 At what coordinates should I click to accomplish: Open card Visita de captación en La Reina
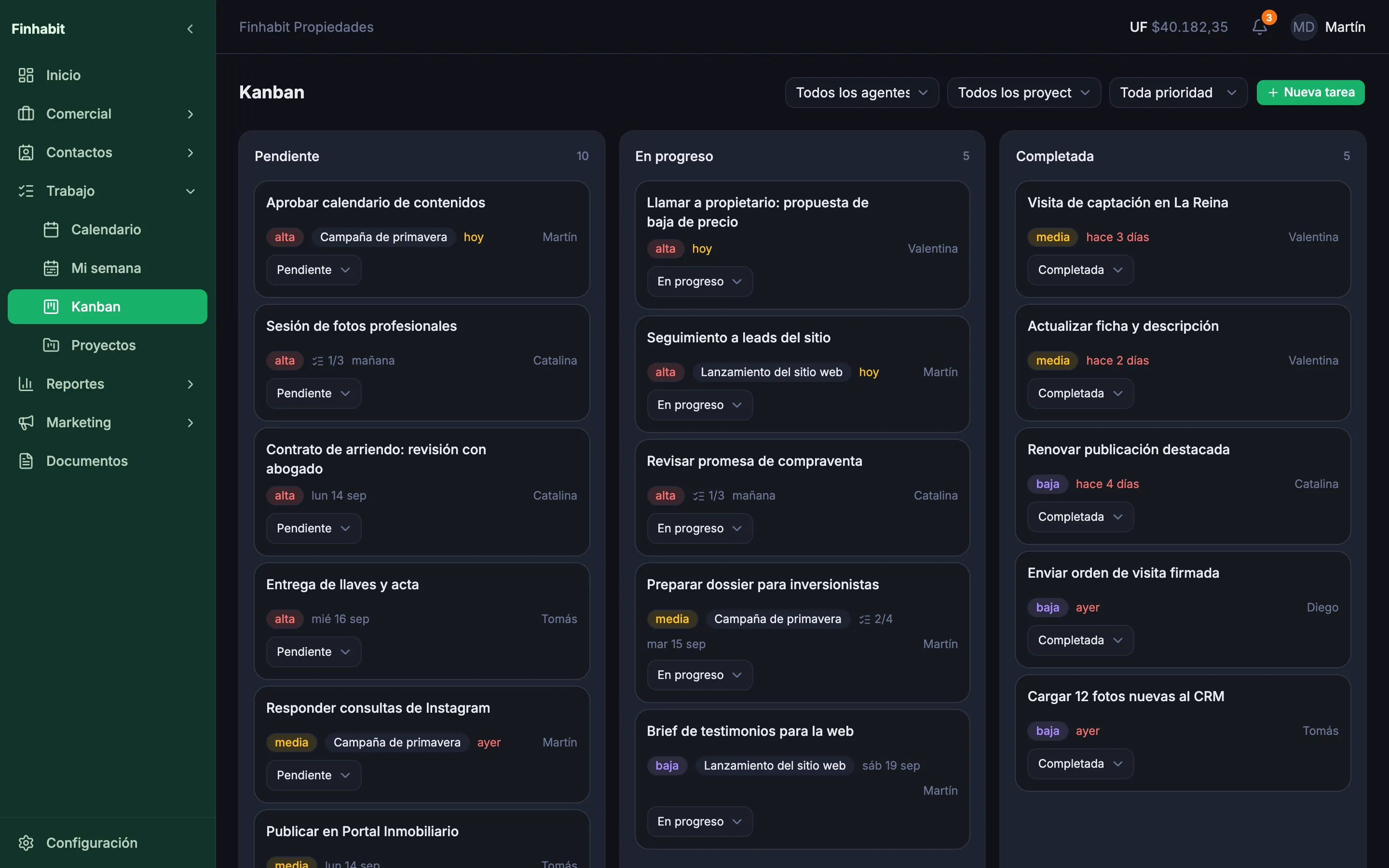(x=1183, y=239)
